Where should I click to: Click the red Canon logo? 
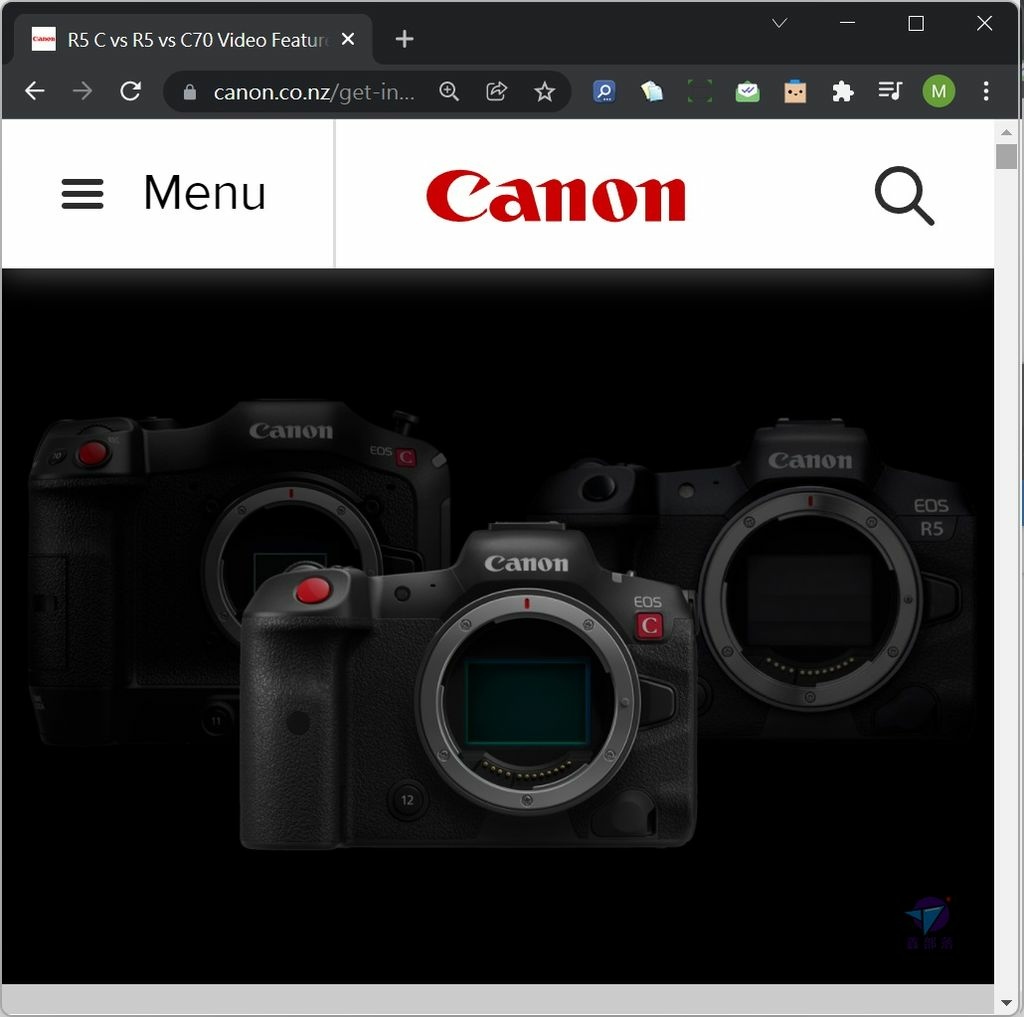[x=556, y=195]
